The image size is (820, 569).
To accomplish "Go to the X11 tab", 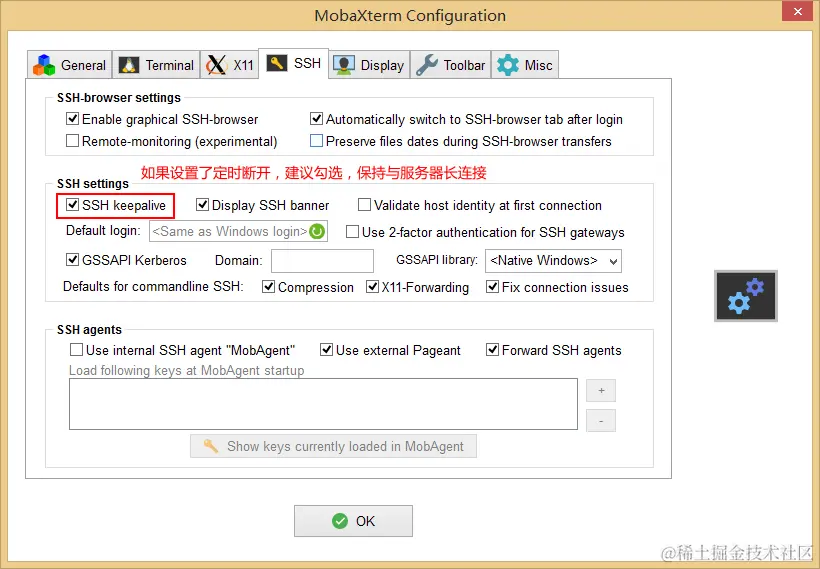I will click(230, 65).
